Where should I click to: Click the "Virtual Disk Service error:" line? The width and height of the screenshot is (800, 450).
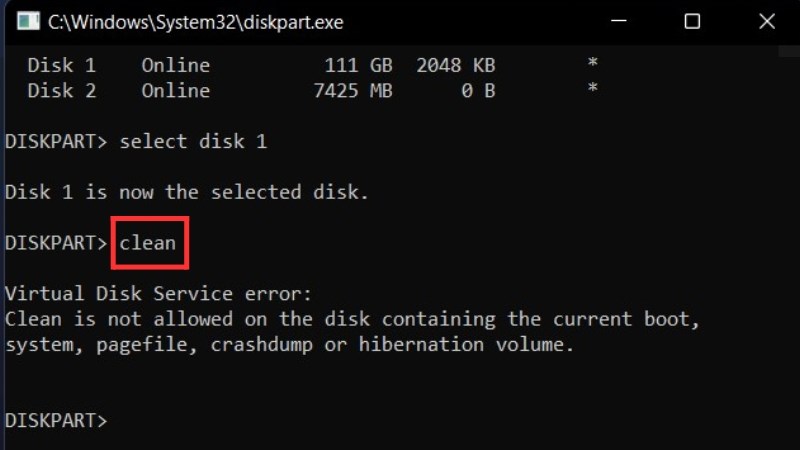[x=159, y=294]
